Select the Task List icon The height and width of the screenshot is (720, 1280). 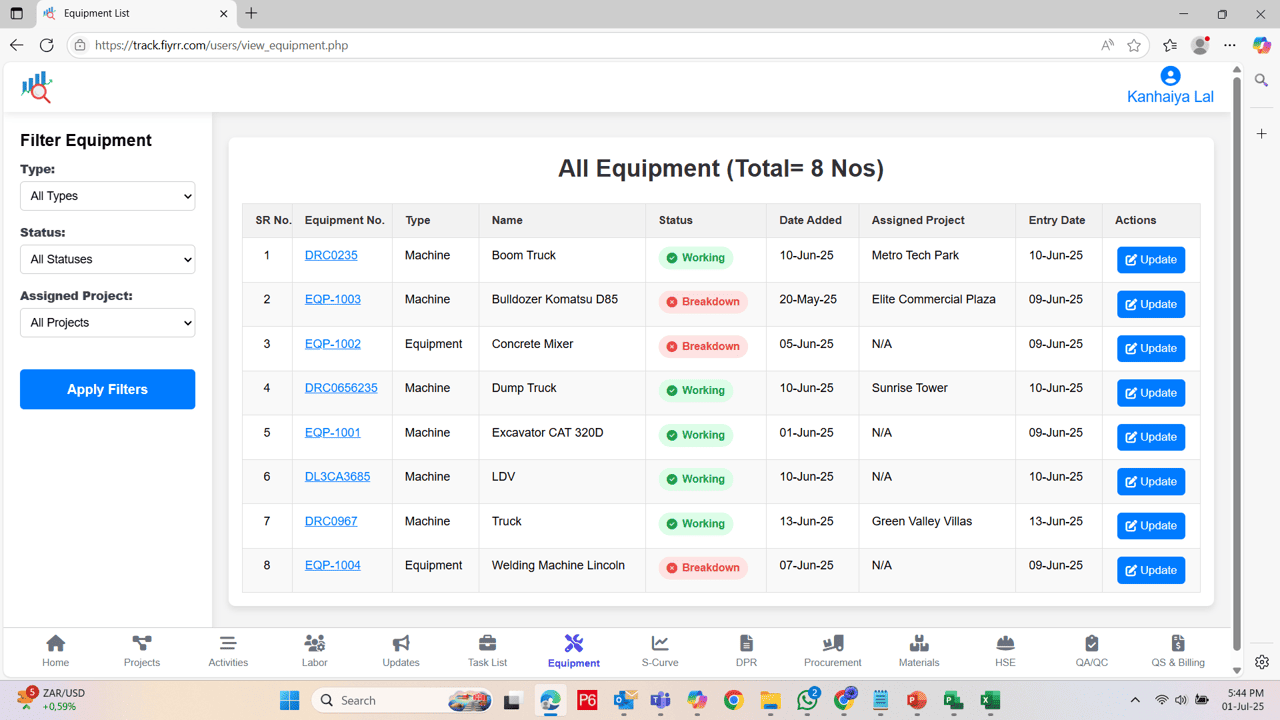(x=486, y=650)
